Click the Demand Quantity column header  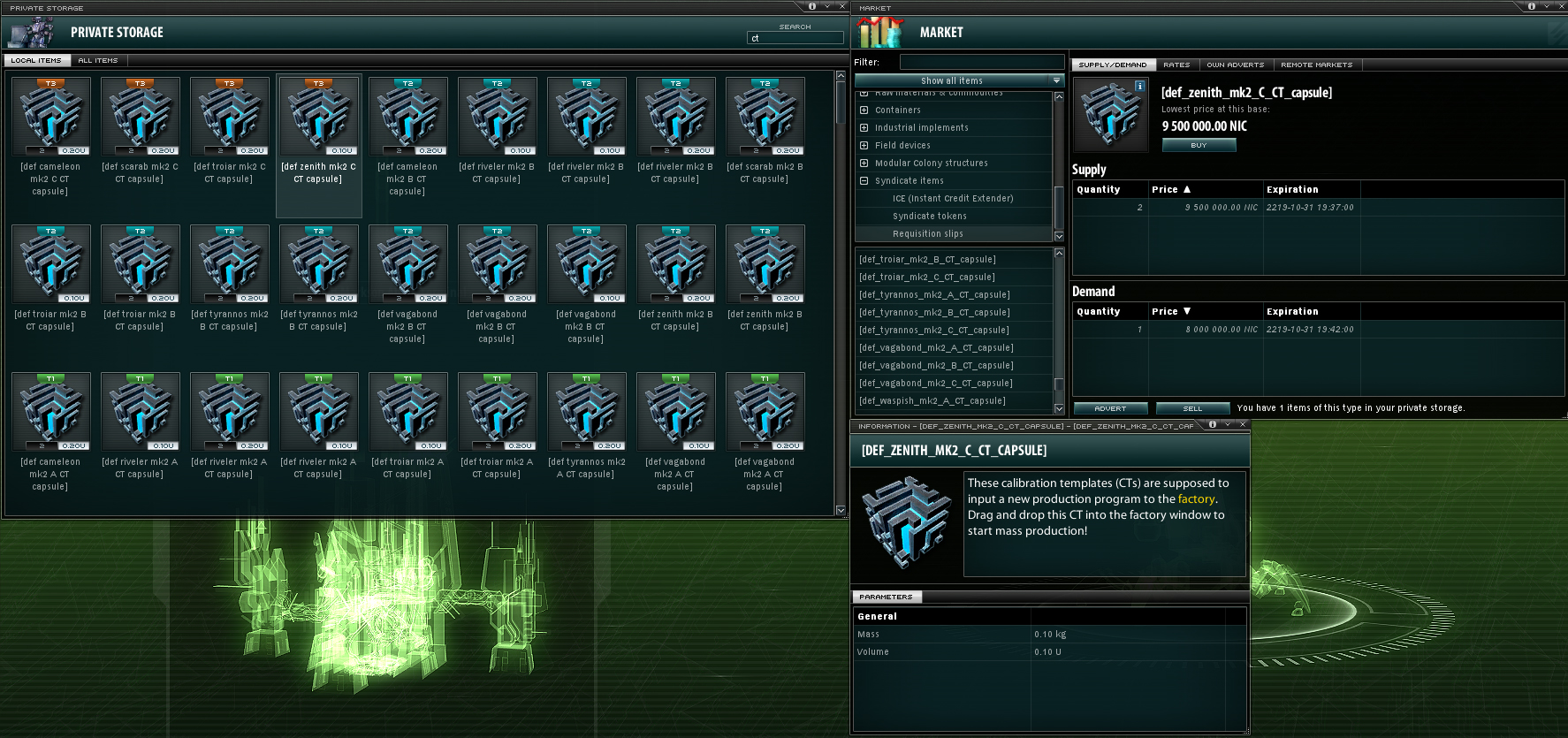(x=1110, y=311)
